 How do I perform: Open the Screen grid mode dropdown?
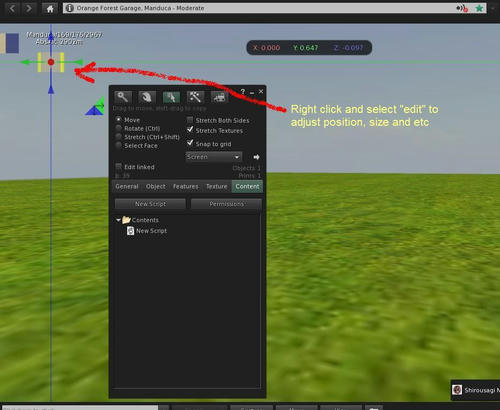pos(214,157)
